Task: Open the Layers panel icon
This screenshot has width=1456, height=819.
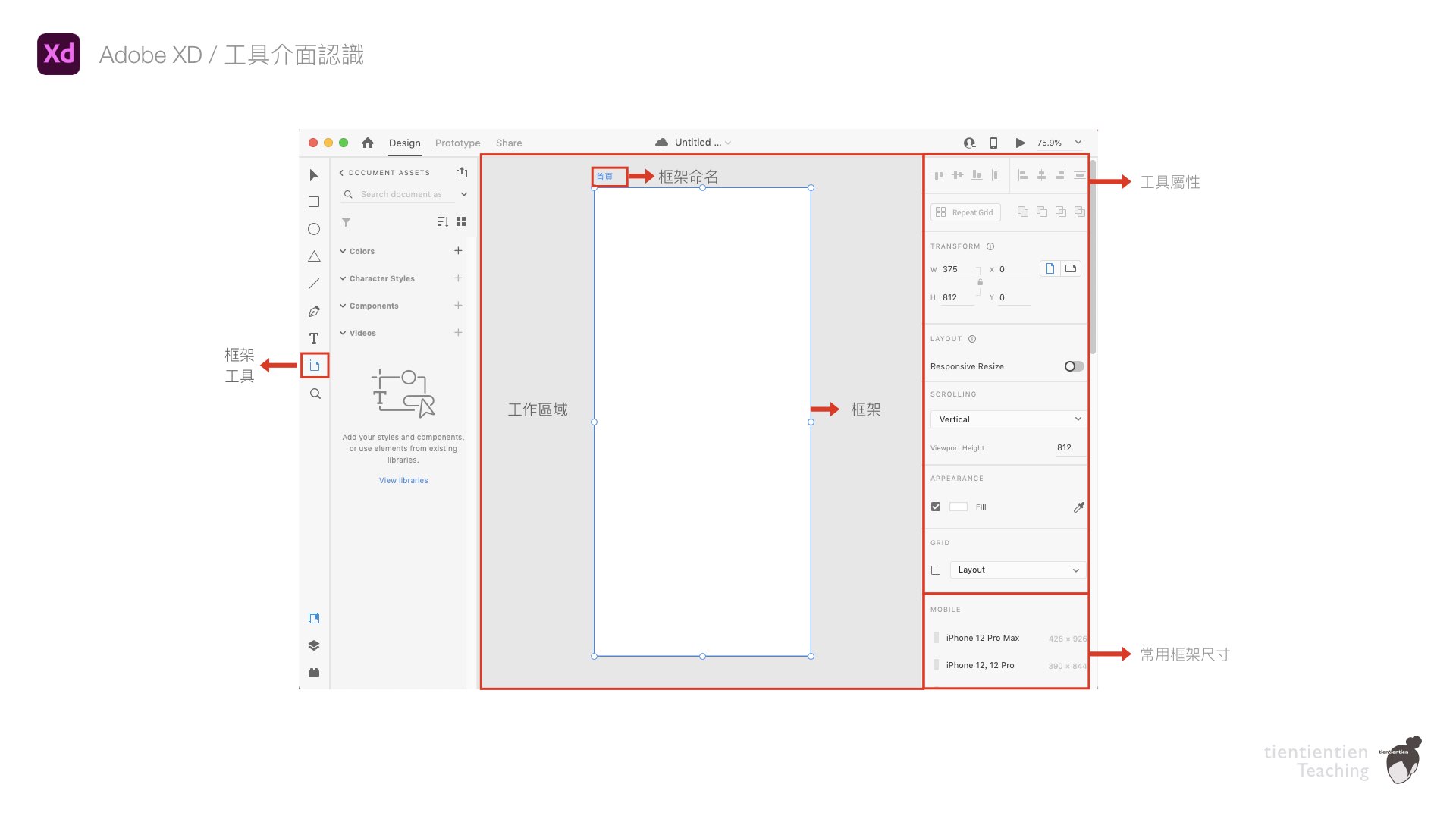Action: point(314,645)
